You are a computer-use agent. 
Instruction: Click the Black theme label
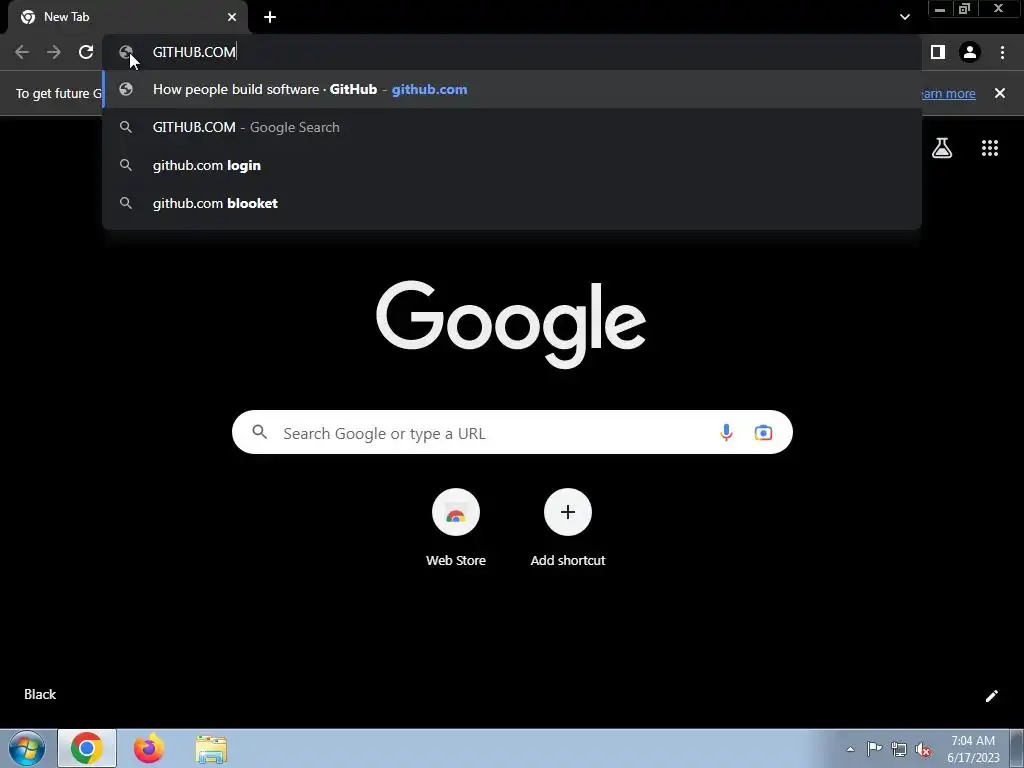(40, 694)
